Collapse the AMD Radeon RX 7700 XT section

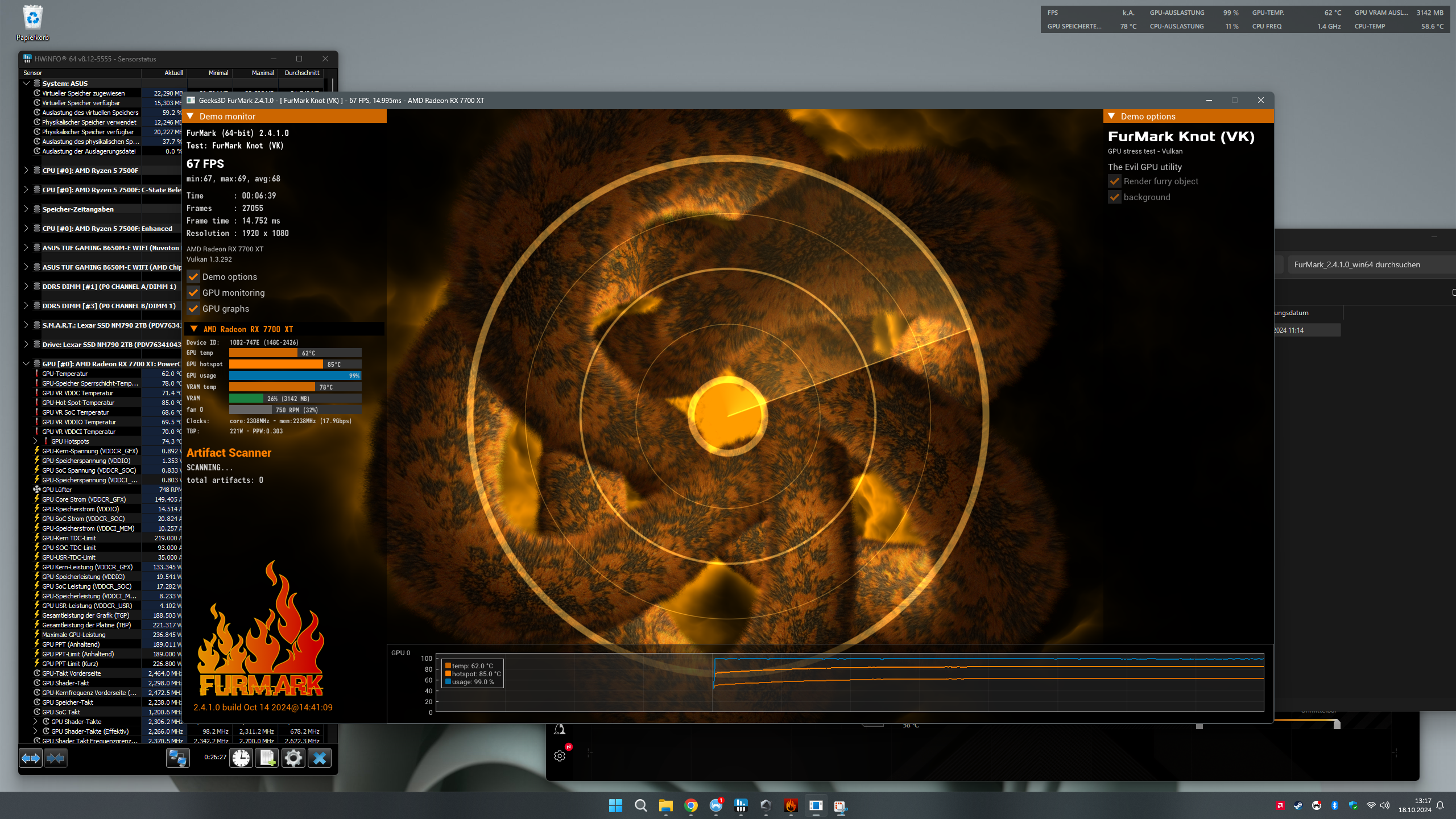pos(194,329)
